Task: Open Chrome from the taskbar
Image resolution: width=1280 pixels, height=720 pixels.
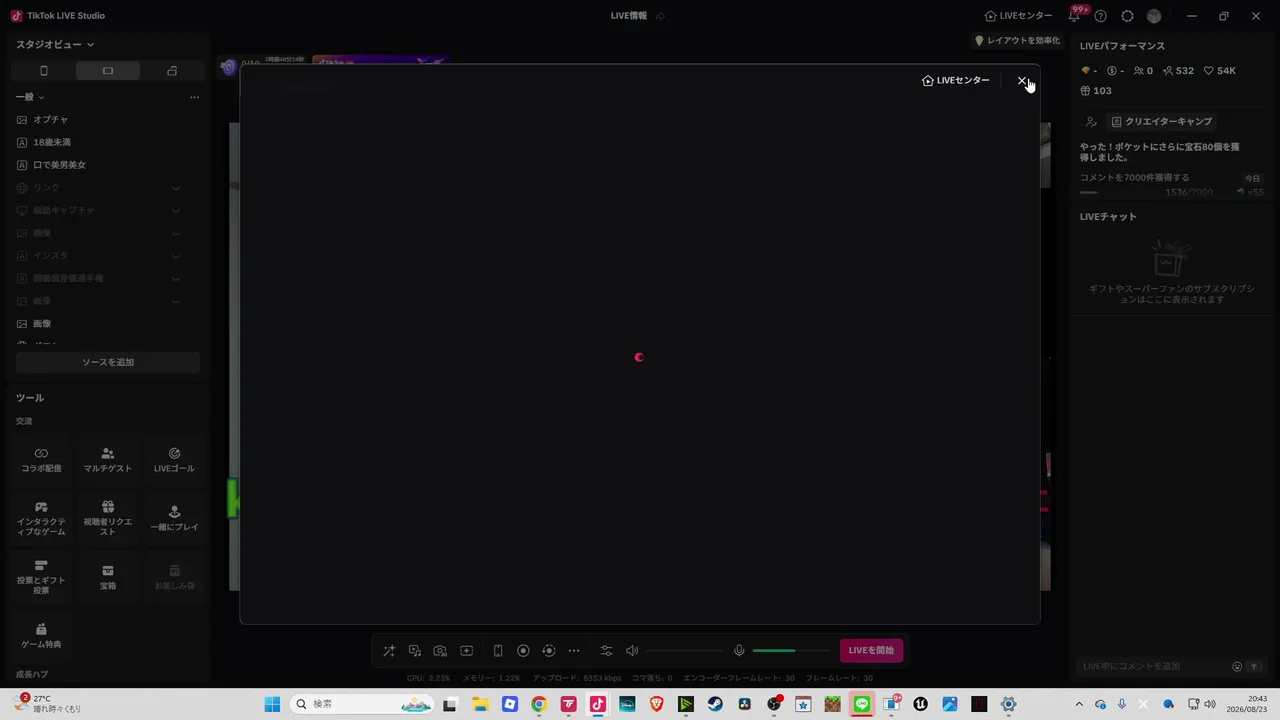Action: click(x=539, y=704)
